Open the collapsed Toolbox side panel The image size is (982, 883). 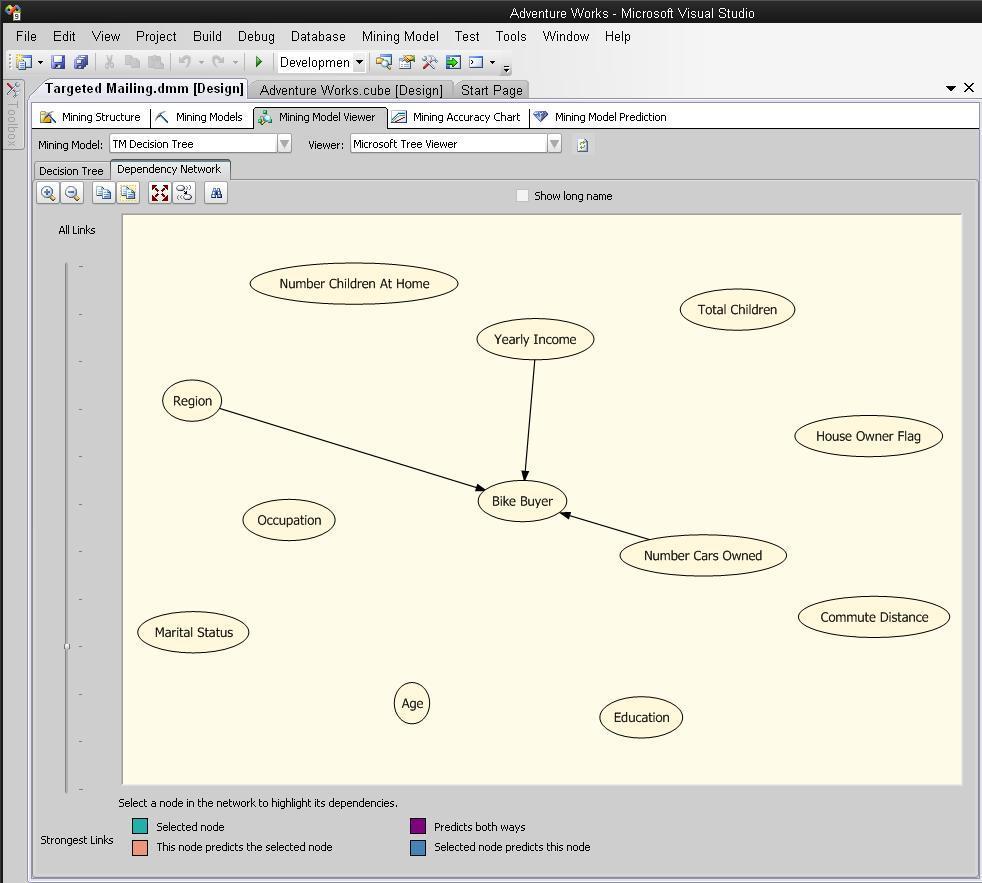click(x=12, y=115)
